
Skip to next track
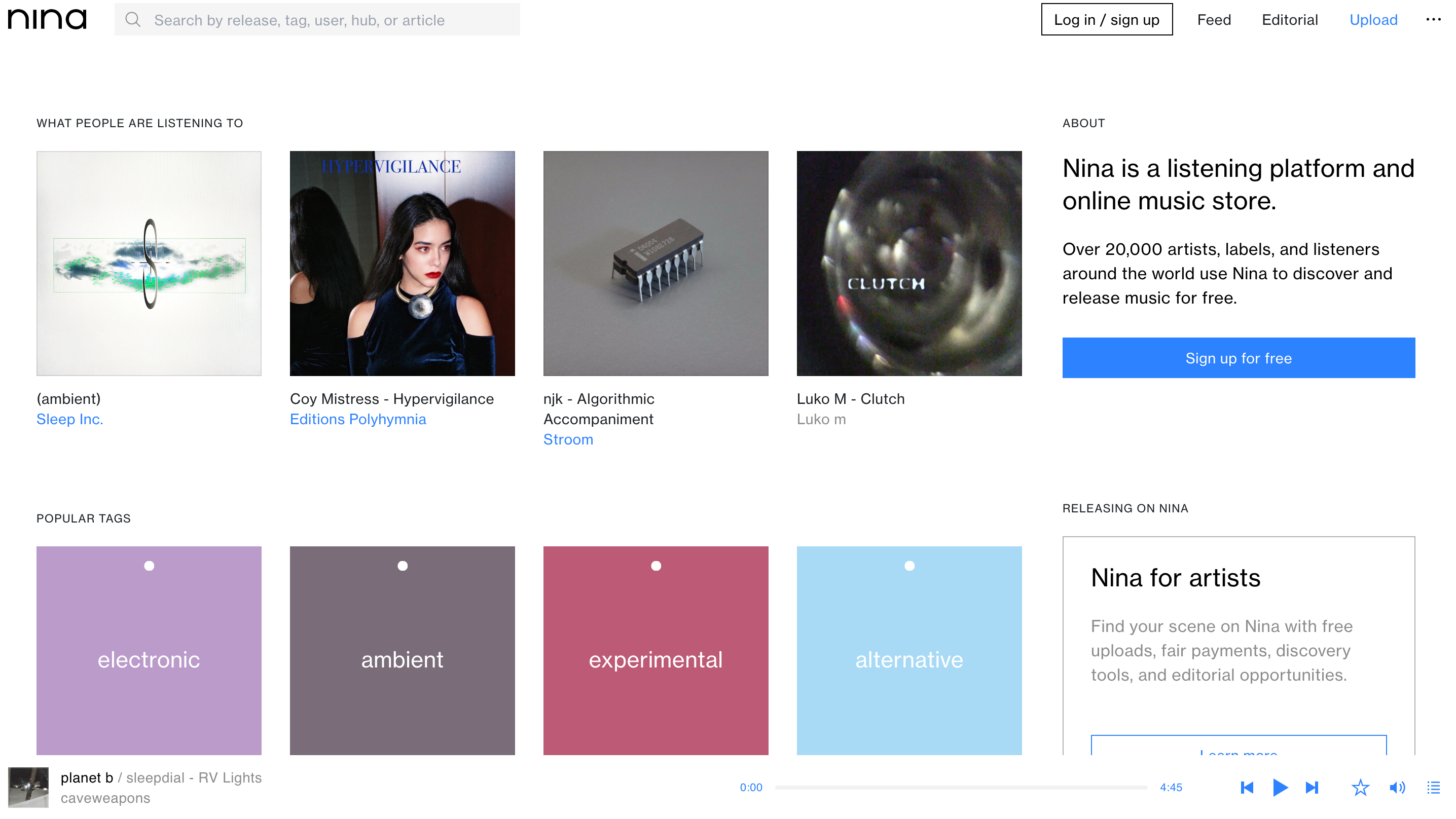click(1312, 788)
